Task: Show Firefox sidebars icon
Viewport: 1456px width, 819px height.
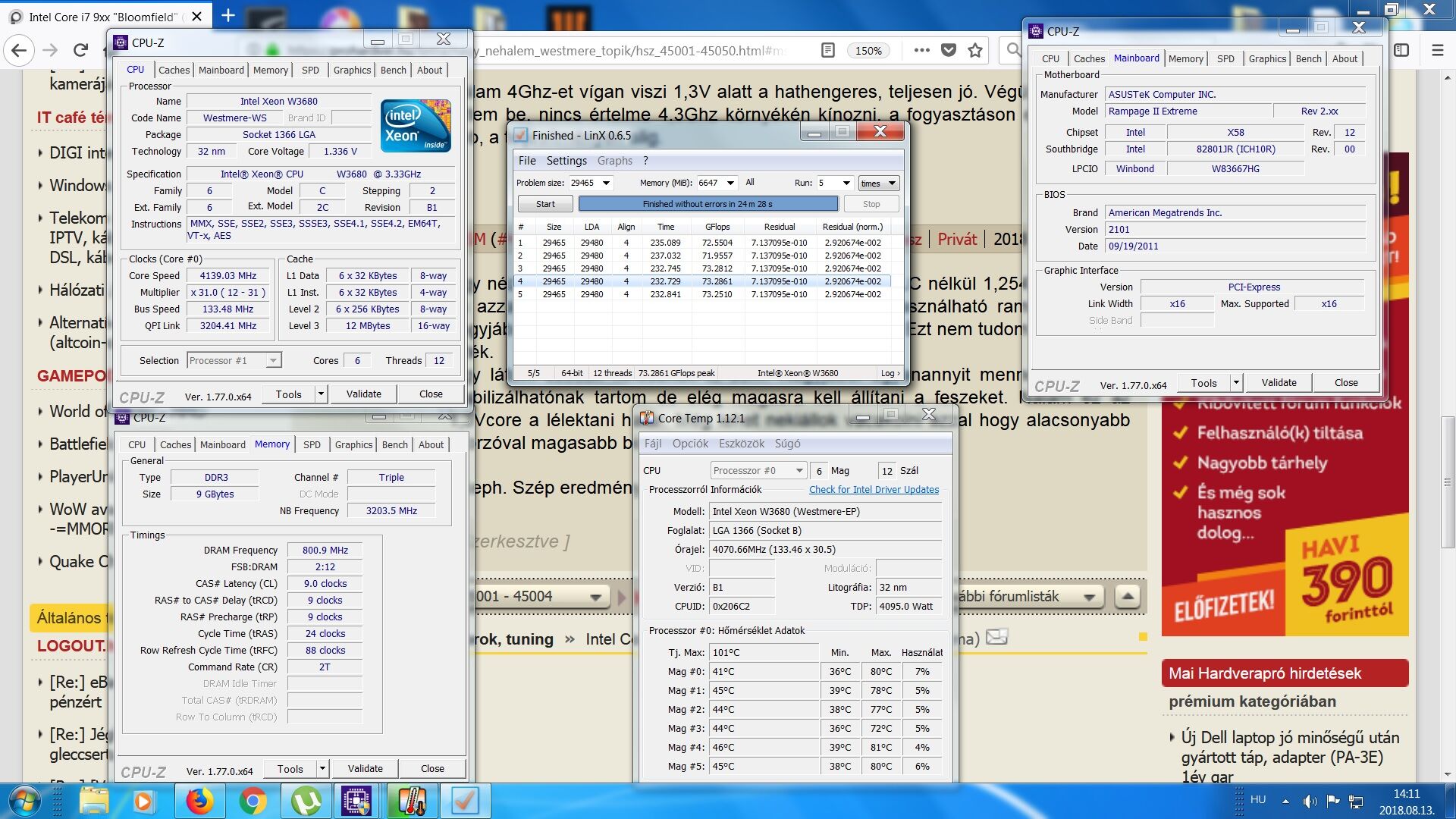Action: (x=1401, y=51)
